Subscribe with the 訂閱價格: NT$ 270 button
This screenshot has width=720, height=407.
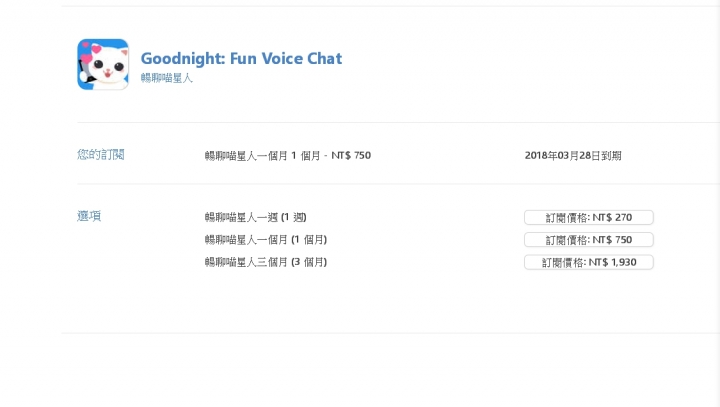pos(589,217)
